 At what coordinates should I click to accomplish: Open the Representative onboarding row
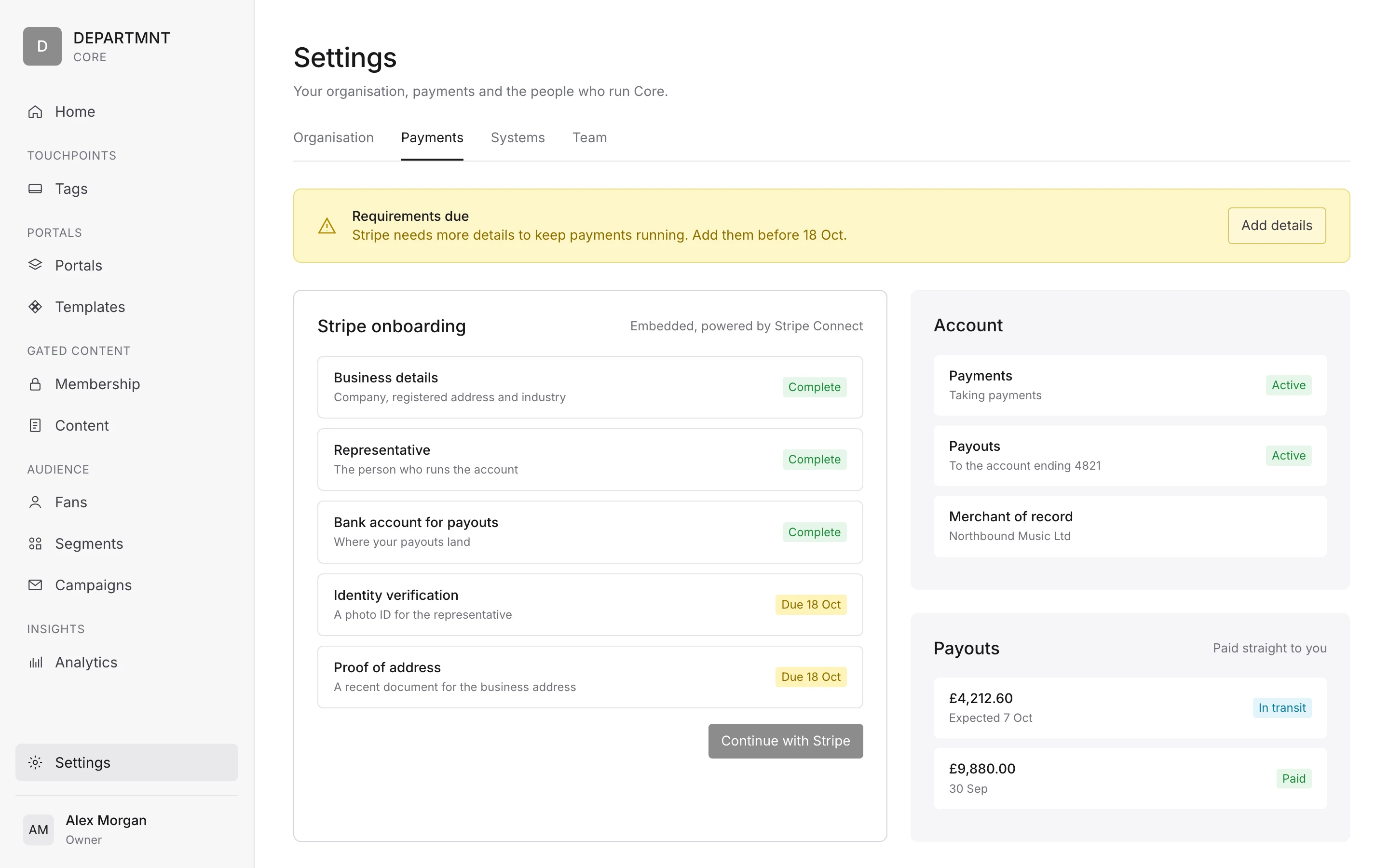click(x=590, y=459)
